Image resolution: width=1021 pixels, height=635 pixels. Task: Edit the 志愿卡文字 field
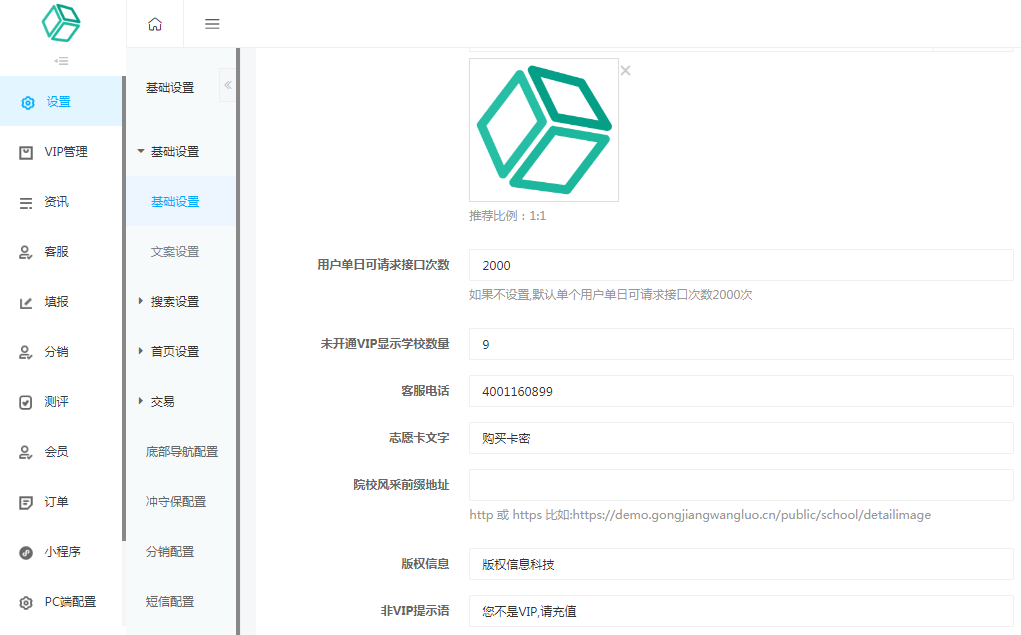[741, 438]
